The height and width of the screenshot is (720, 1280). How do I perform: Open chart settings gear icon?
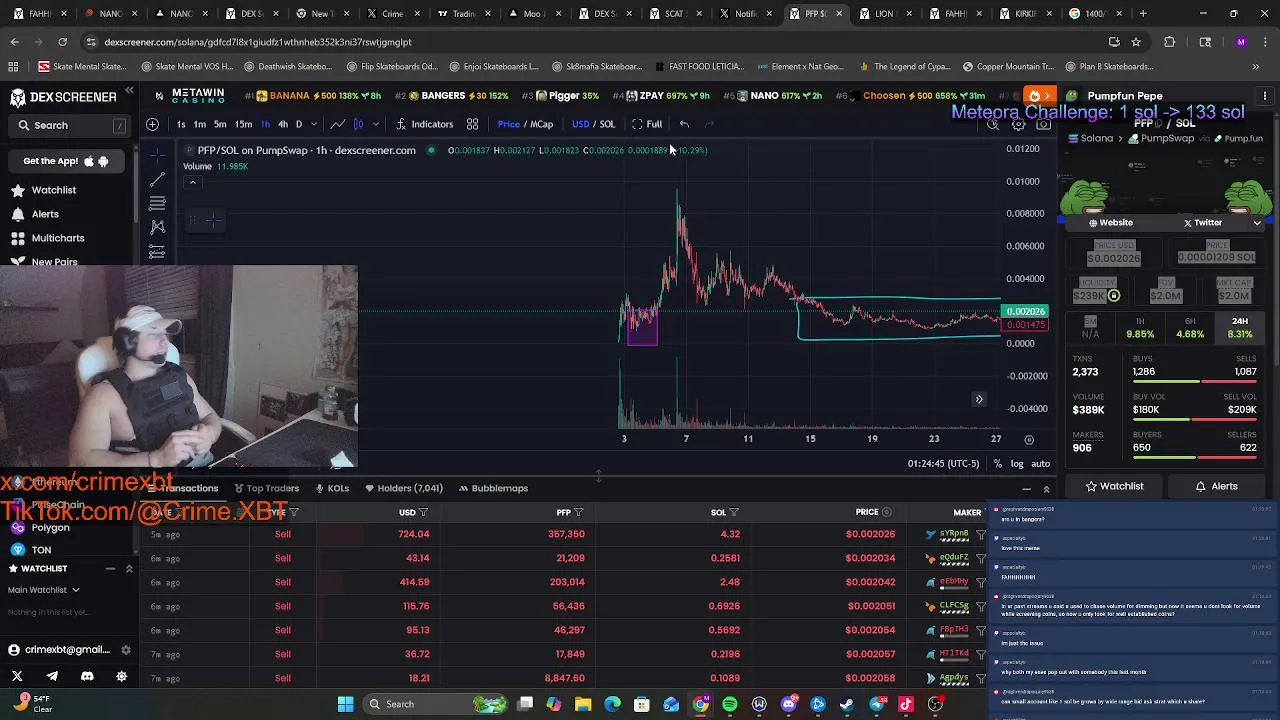(1018, 125)
